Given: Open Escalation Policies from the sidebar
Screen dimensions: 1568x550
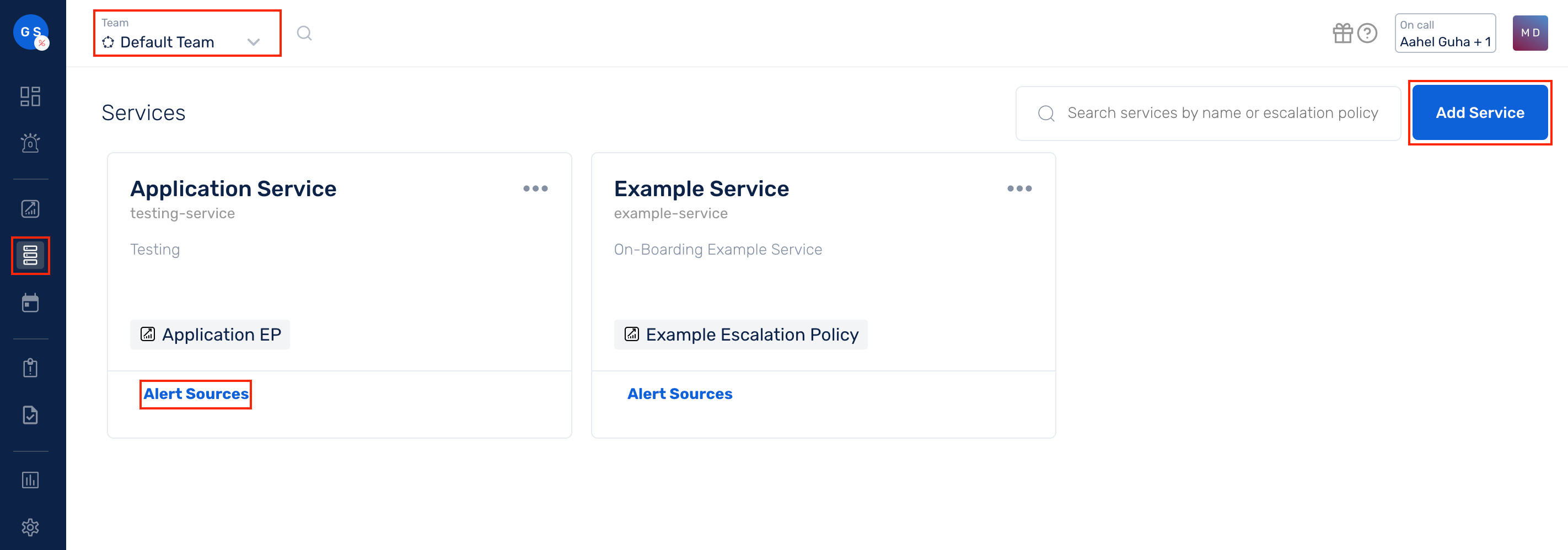Looking at the screenshot, I should tap(30, 208).
